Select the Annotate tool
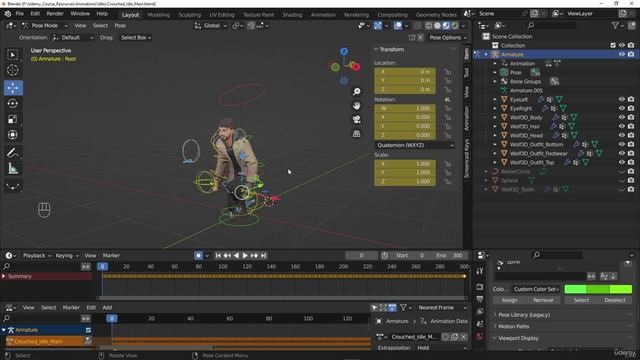The image size is (640, 360). tap(13, 153)
